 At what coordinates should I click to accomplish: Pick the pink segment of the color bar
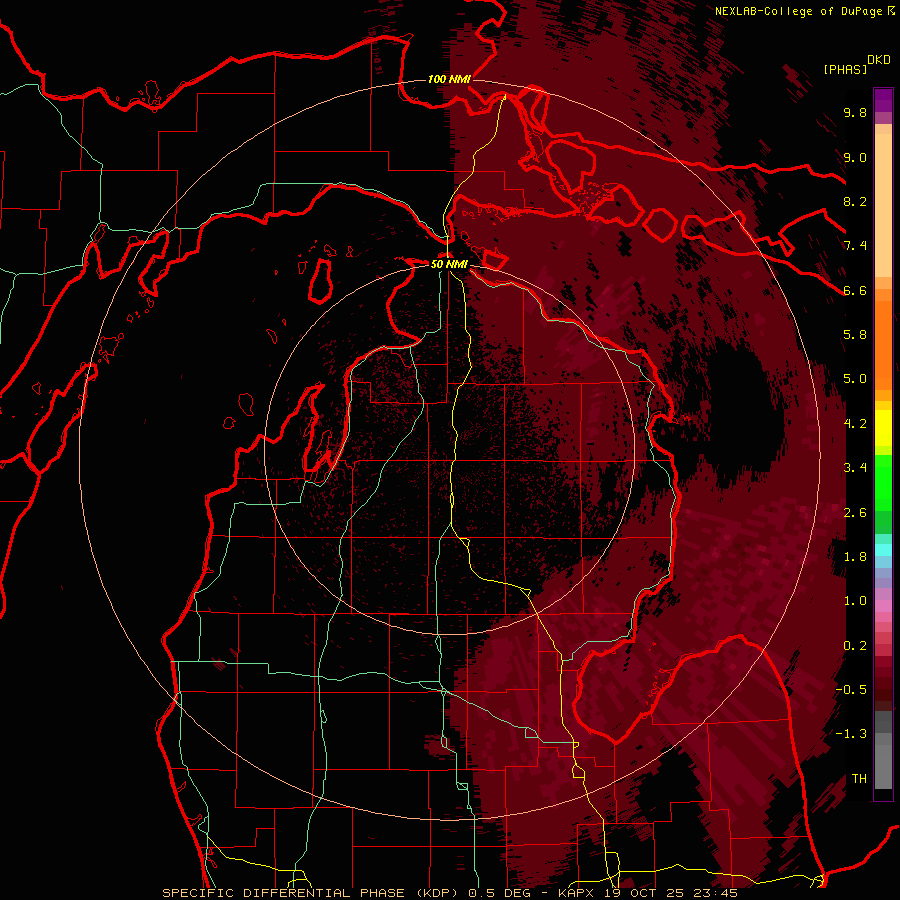point(883,606)
